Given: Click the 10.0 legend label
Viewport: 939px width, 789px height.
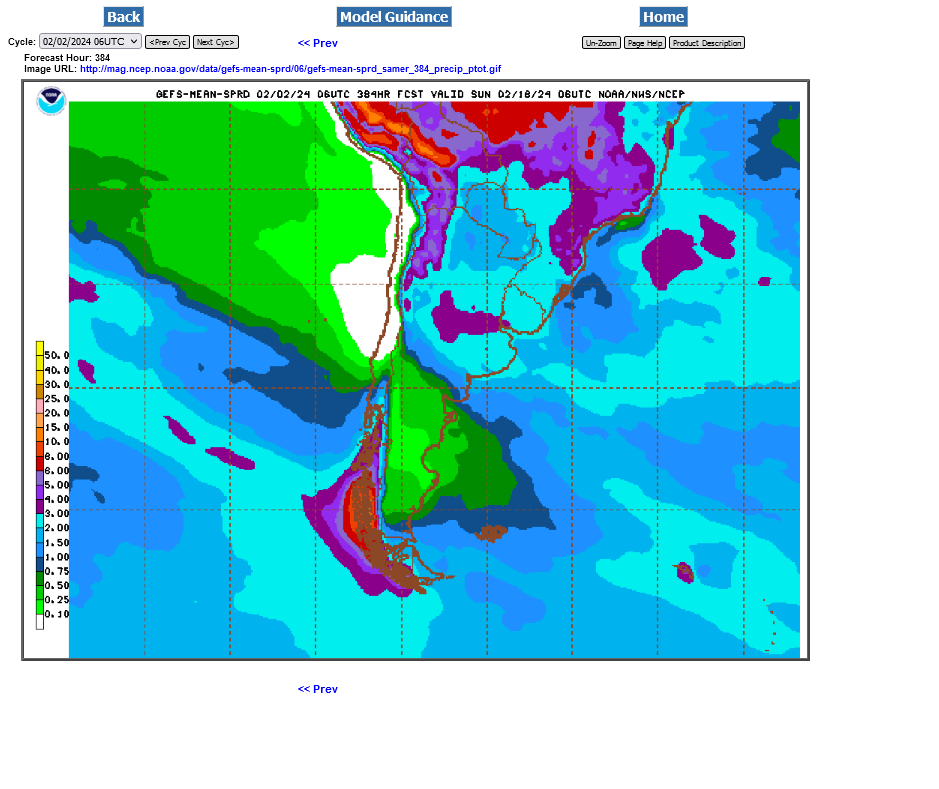Looking at the screenshot, I should point(57,442).
